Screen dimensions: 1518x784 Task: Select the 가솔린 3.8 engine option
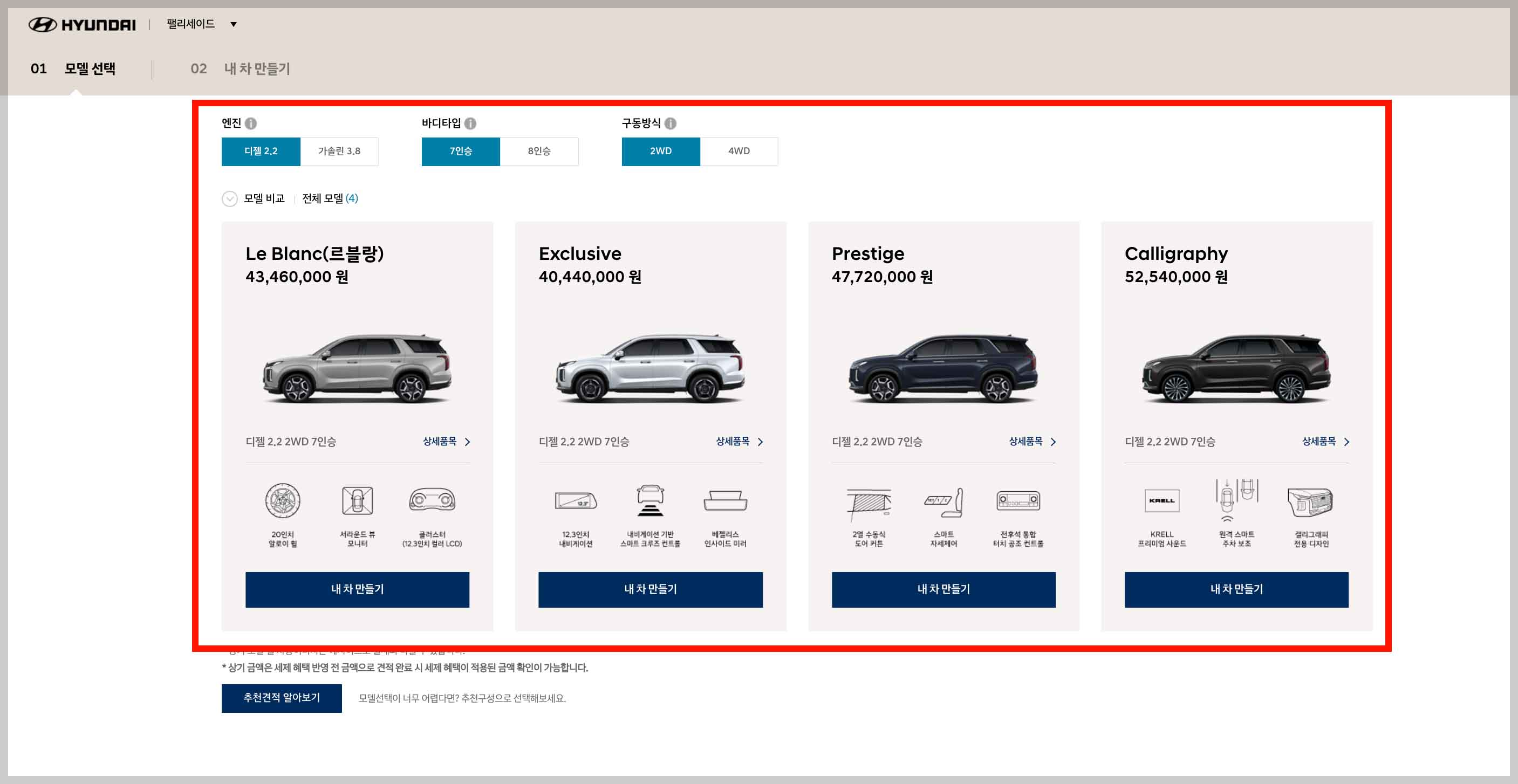click(339, 152)
